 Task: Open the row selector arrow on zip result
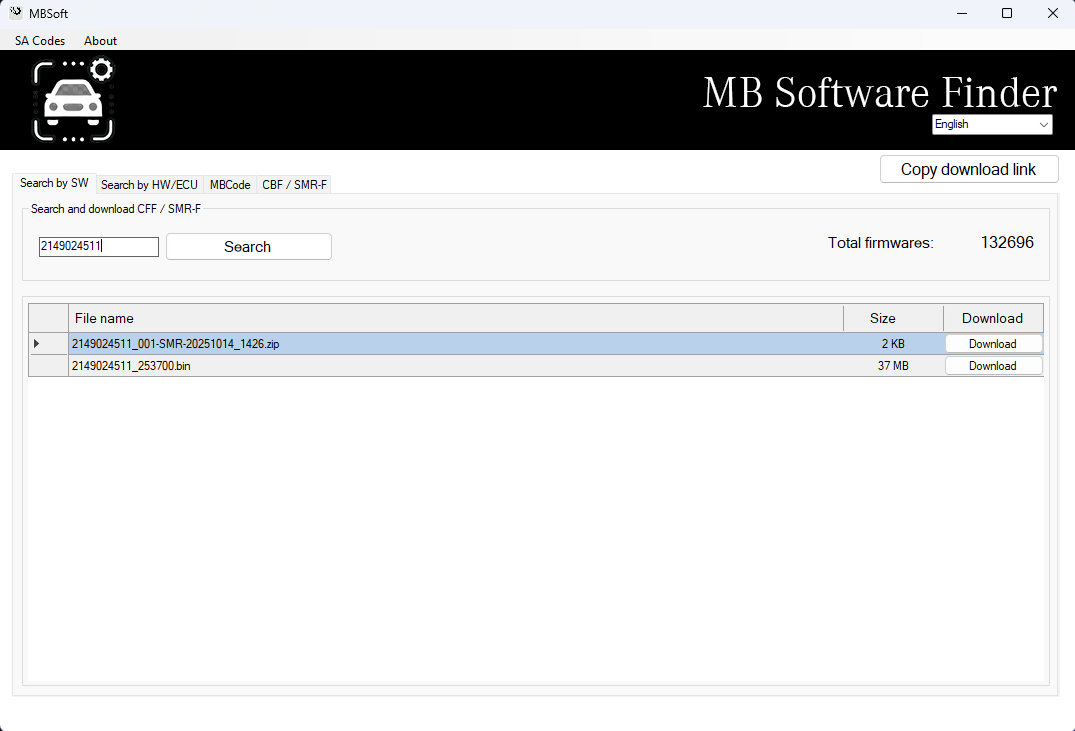pos(37,343)
